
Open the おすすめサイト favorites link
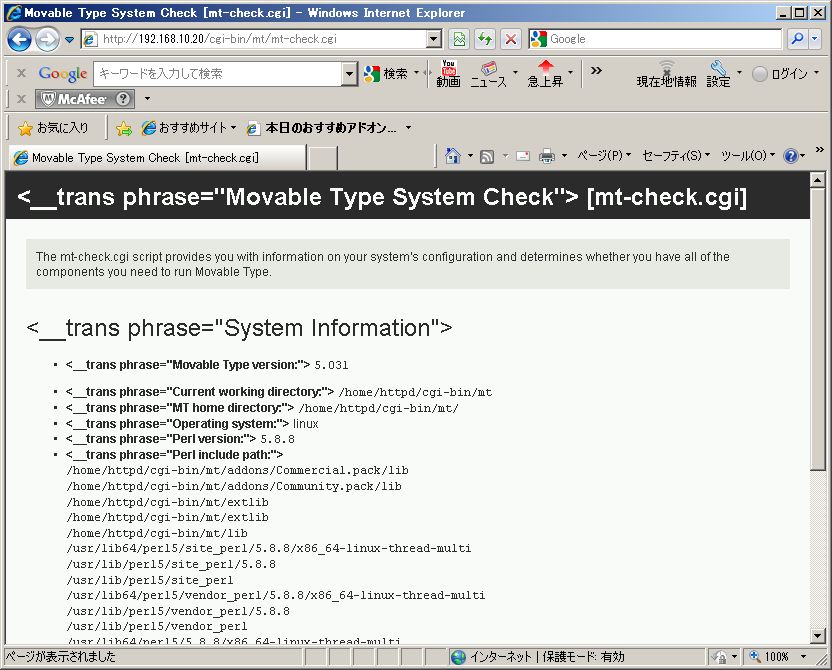point(188,128)
